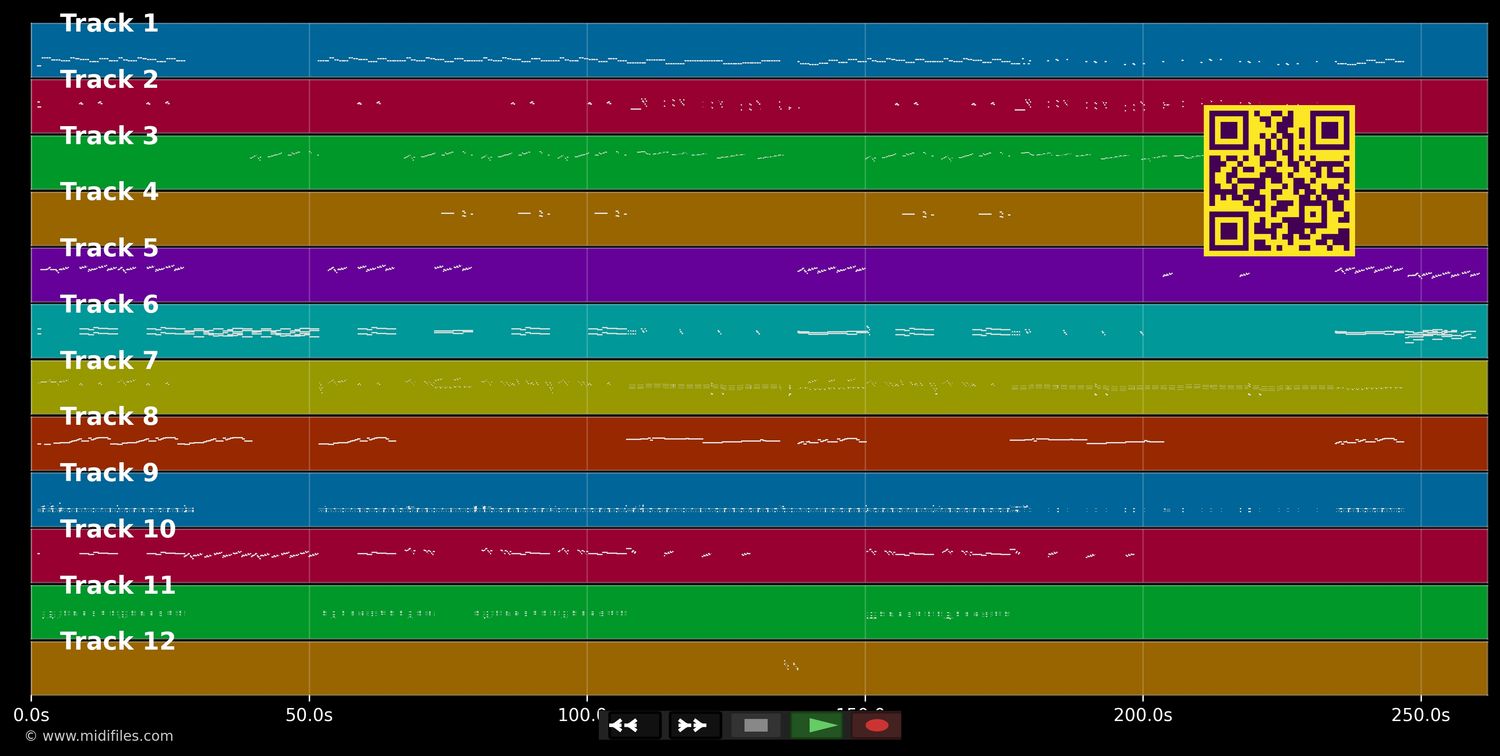Select the Track 1 label
The height and width of the screenshot is (756, 1500).
tap(109, 24)
